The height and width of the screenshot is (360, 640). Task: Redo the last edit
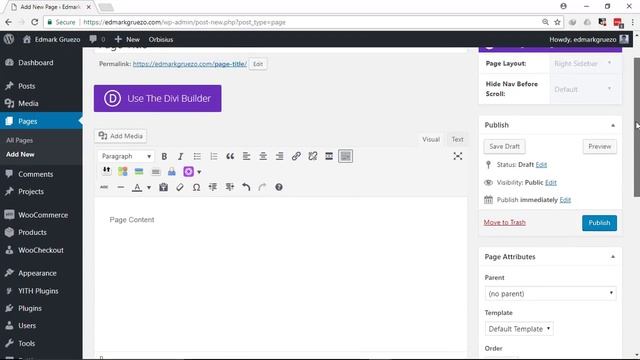(262, 187)
